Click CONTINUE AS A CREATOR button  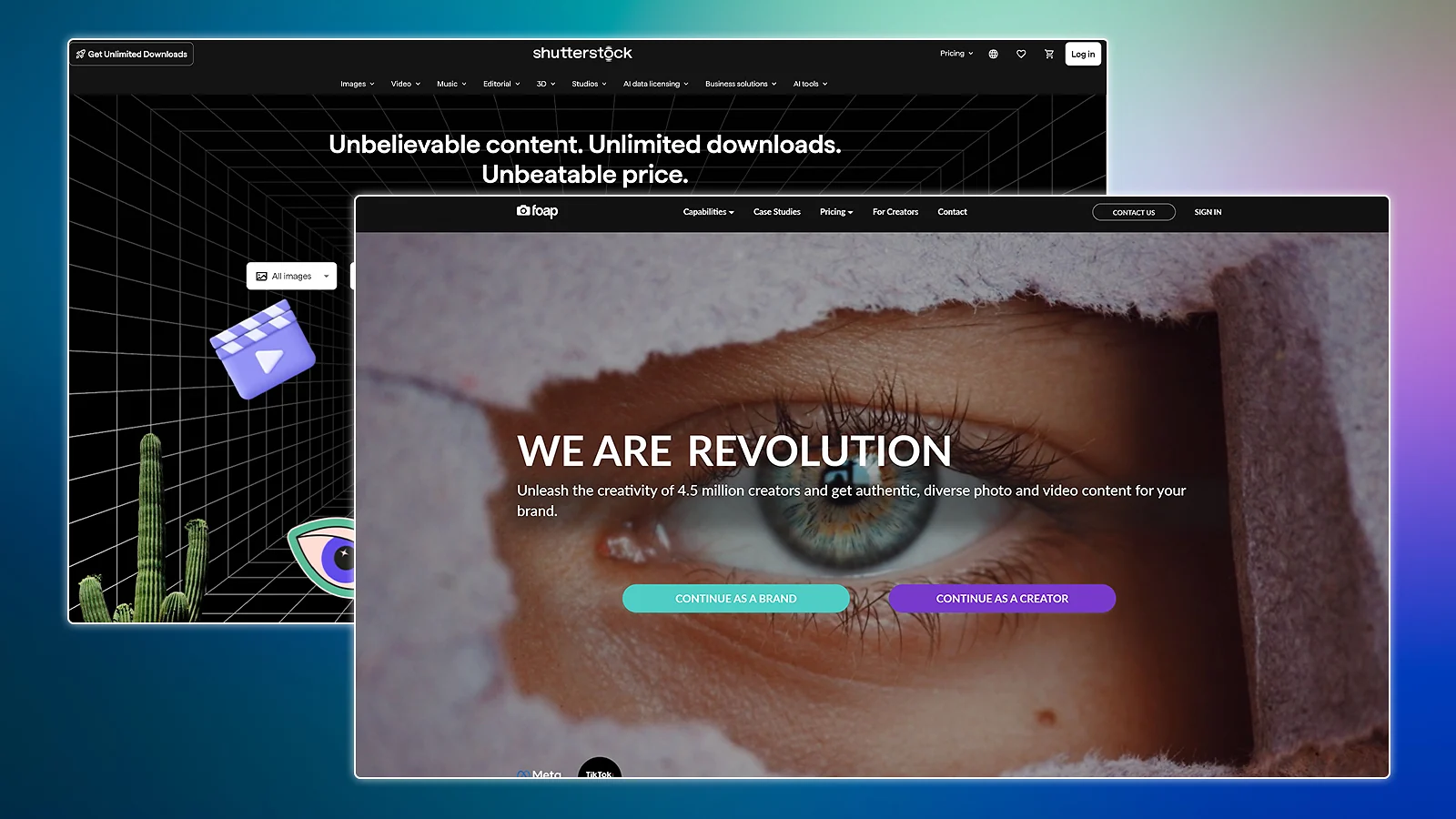(x=1002, y=599)
